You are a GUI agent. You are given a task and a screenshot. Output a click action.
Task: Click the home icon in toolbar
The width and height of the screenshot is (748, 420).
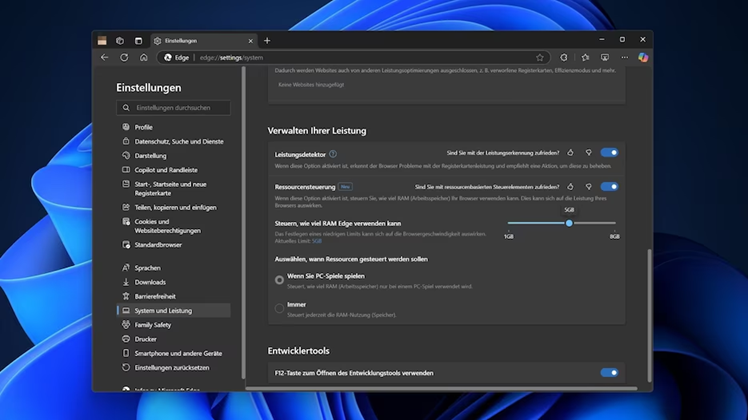pos(143,58)
